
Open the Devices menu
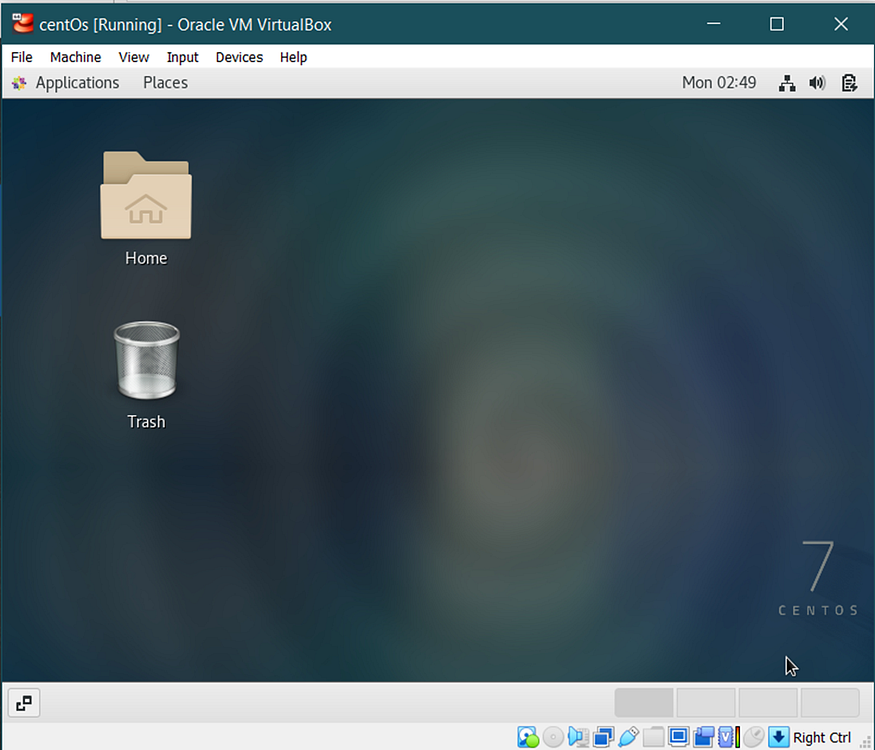[x=239, y=57]
